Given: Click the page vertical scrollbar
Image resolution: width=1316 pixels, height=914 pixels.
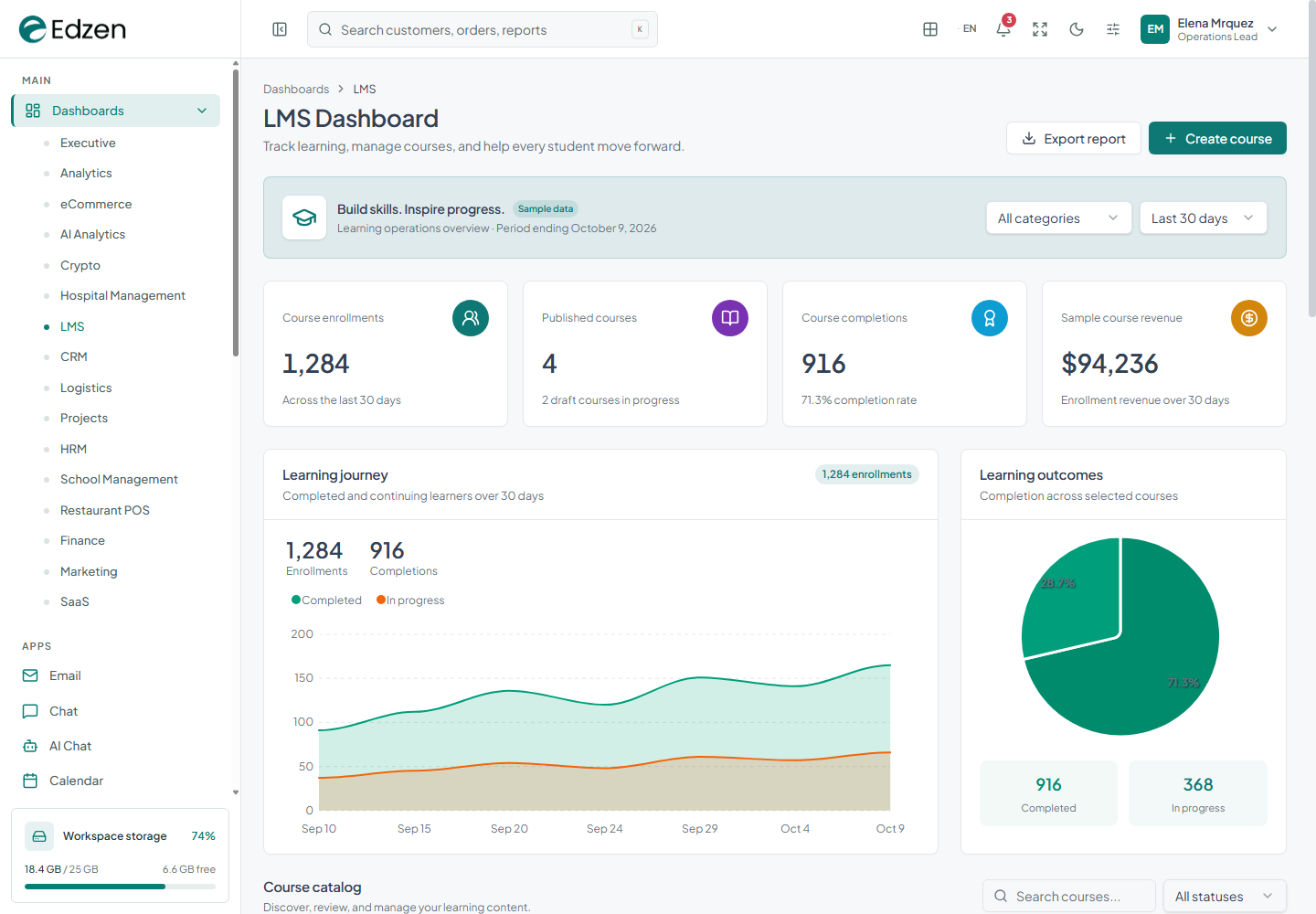Looking at the screenshot, I should click(1312, 160).
